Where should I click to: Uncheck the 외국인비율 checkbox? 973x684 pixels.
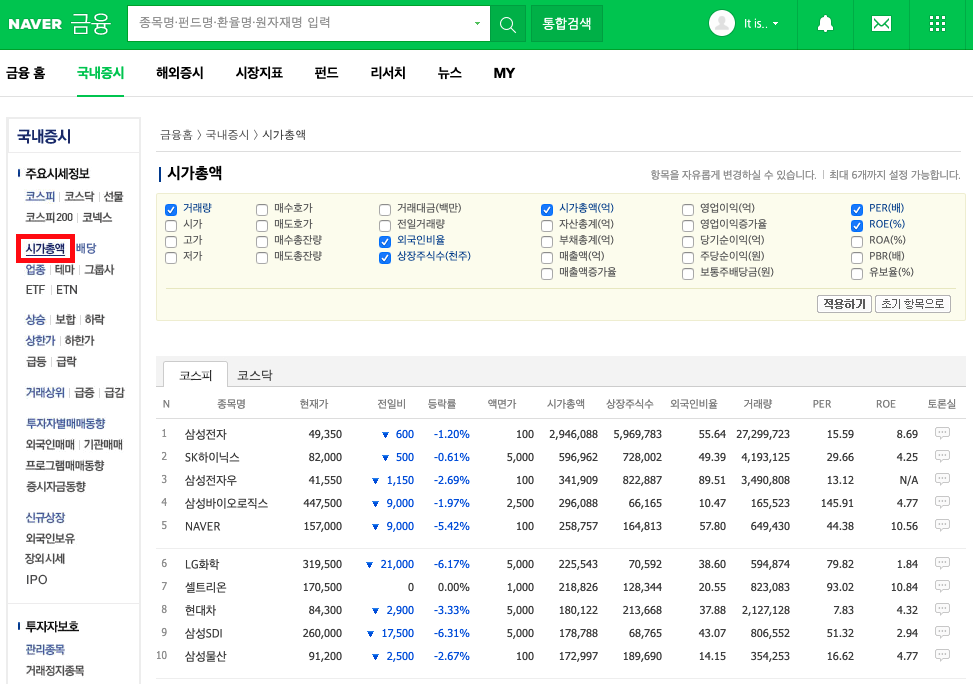[385, 241]
